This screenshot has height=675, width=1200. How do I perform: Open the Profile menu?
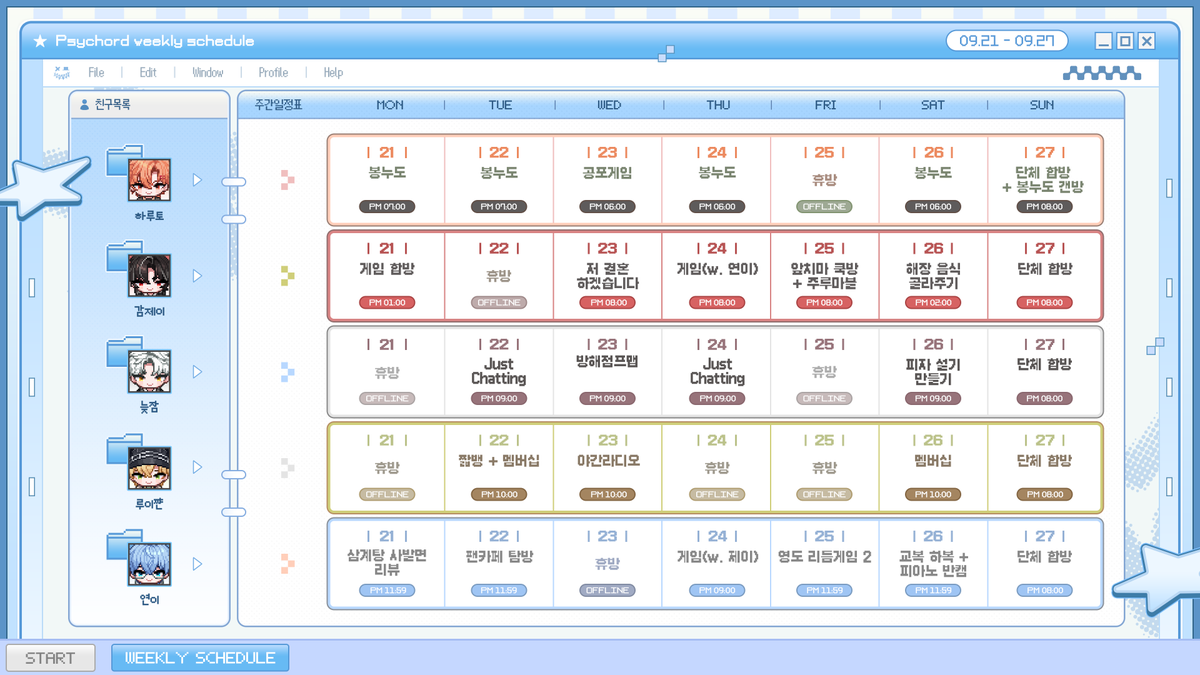tap(273, 72)
